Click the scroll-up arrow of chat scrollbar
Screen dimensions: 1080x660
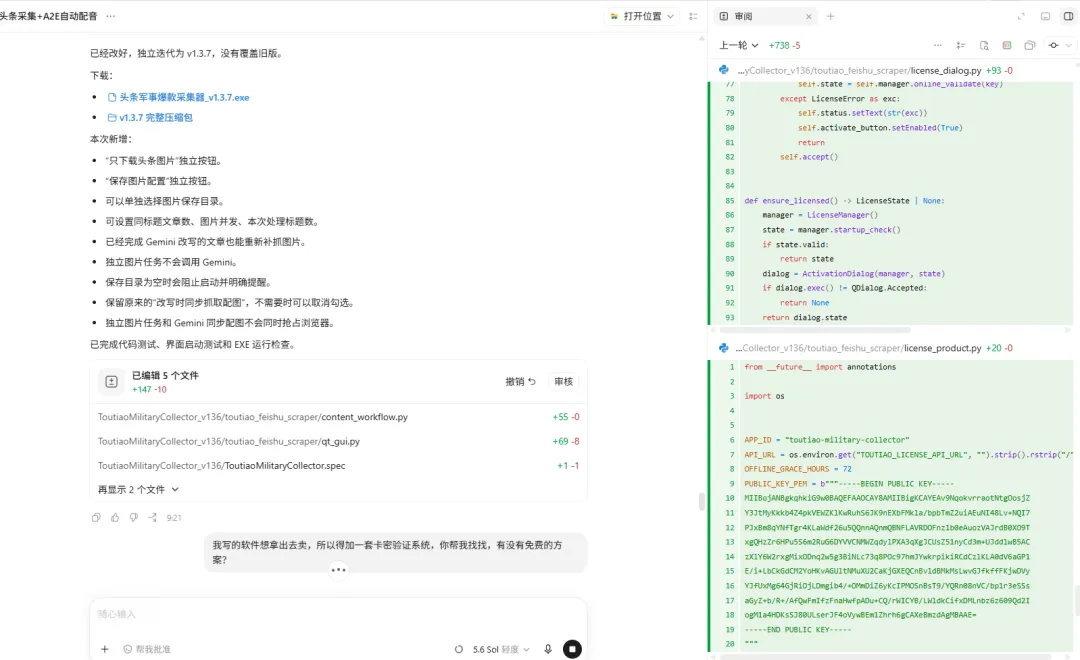pyautogui.click(x=702, y=39)
